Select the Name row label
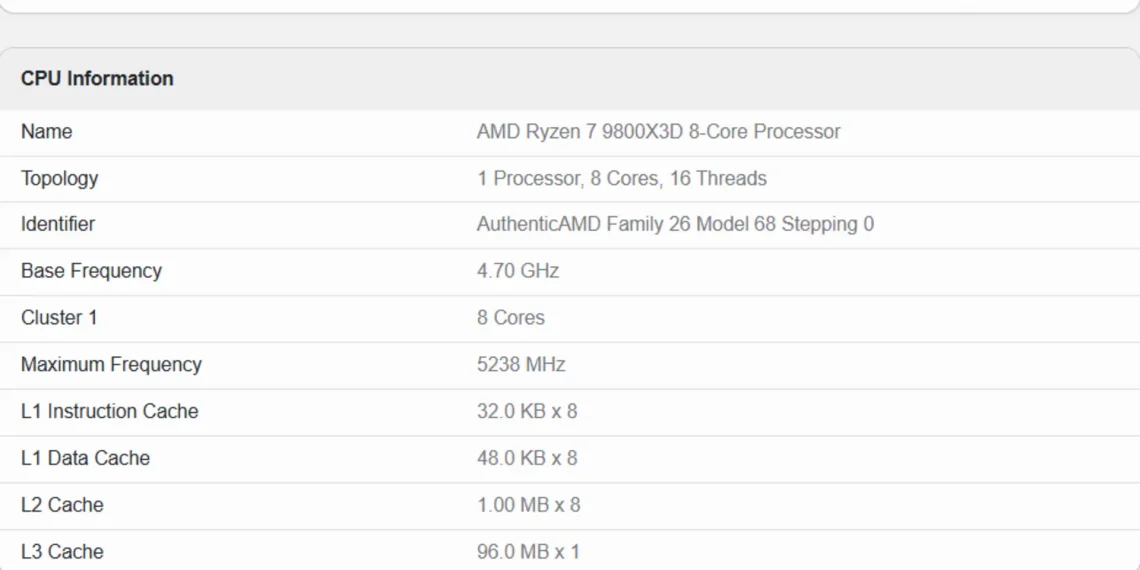Screen dimensions: 1140x570 tap(47, 132)
